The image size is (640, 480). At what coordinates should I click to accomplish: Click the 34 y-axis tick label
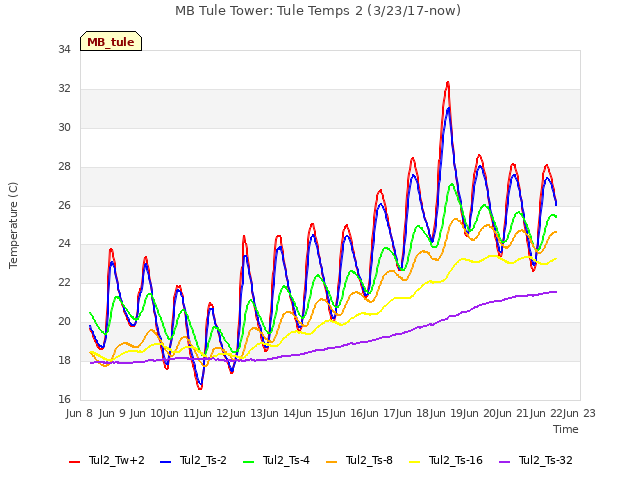pos(64,50)
